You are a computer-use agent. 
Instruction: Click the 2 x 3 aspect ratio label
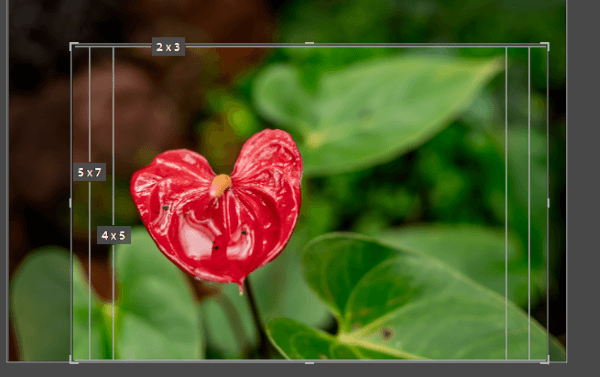coord(168,47)
